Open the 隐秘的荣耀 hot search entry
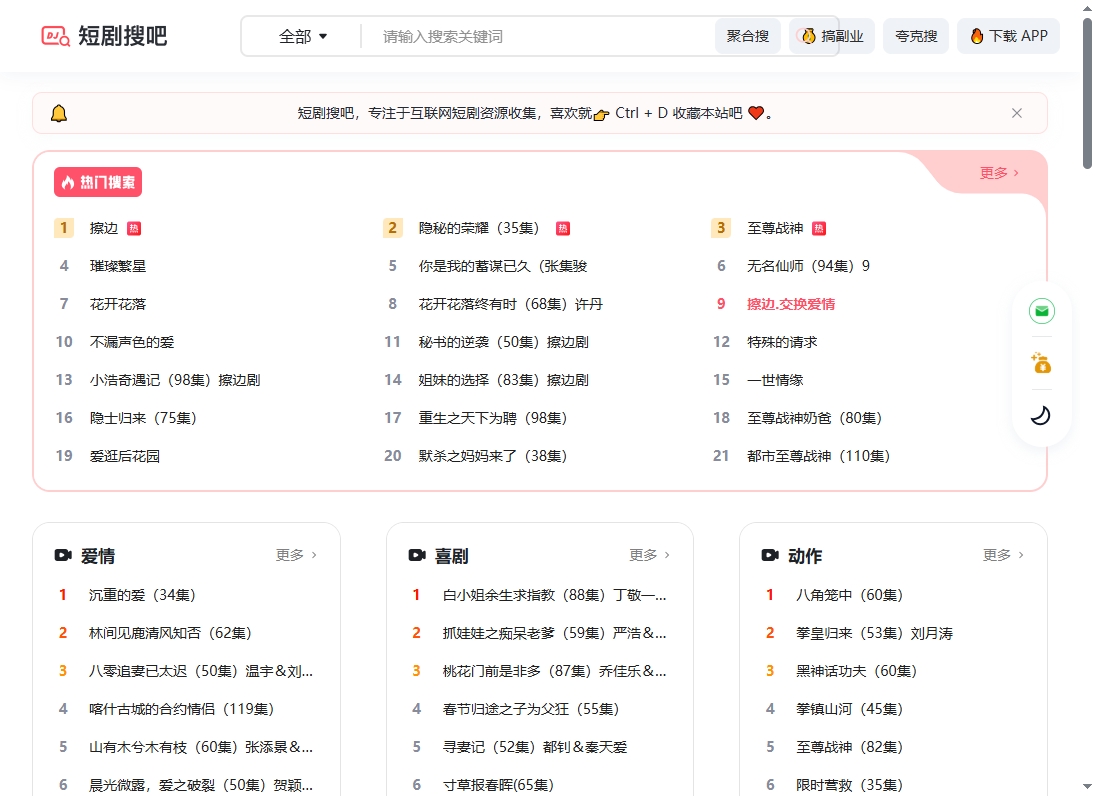Image resolution: width=1095 pixels, height=796 pixels. (x=480, y=227)
